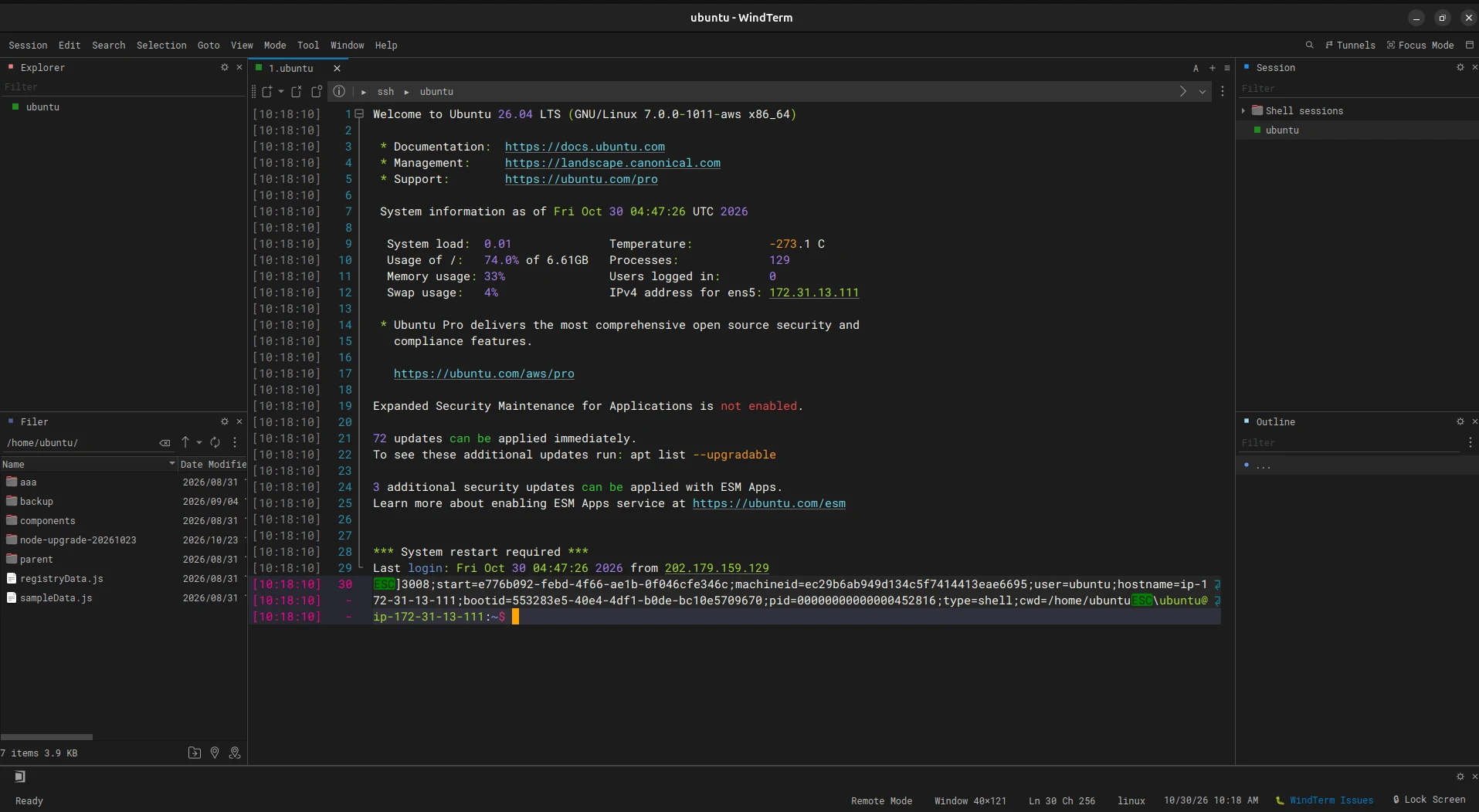Open the landscape.canonical.com link
Image resolution: width=1479 pixels, height=812 pixels.
point(612,163)
